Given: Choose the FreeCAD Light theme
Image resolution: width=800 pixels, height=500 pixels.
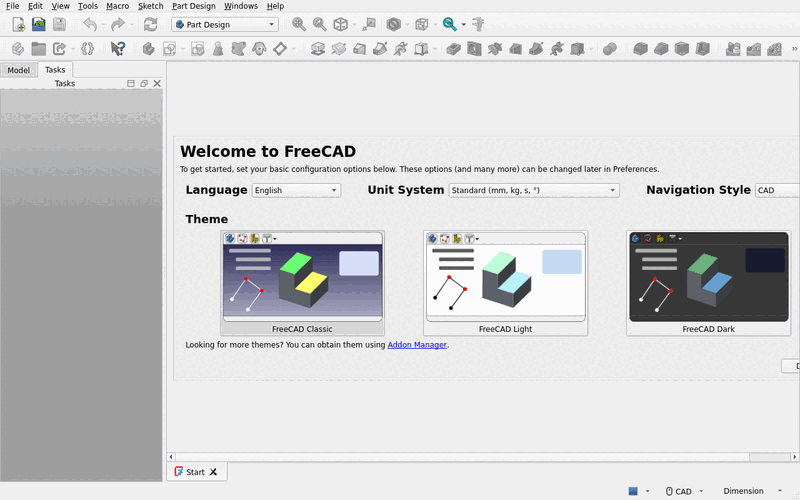Looking at the screenshot, I should 506,283.
